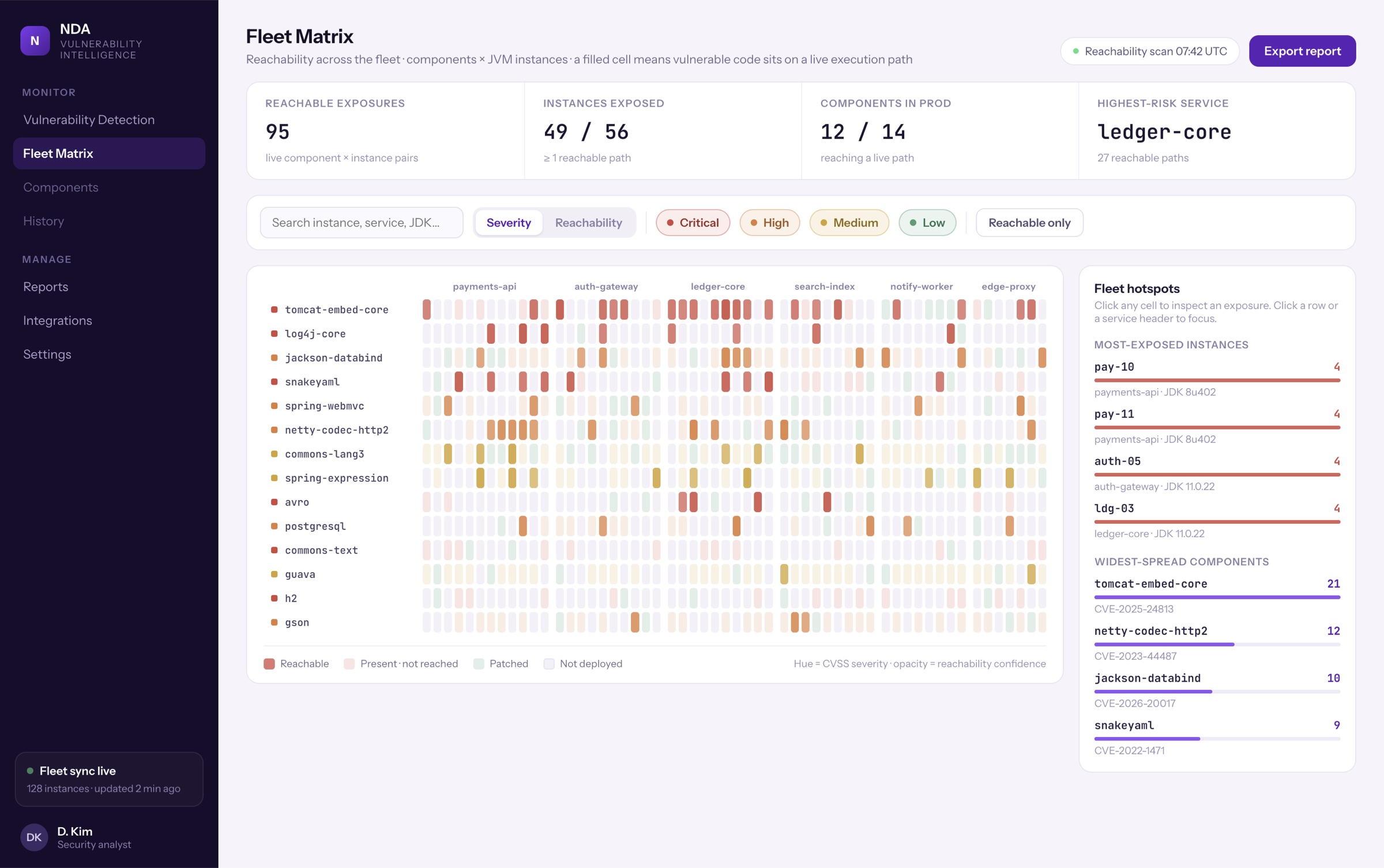
Task: Open Integrations page
Action: [x=109, y=320]
